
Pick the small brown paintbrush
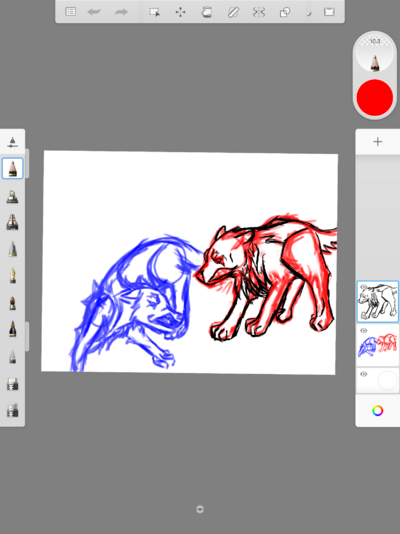coord(13,303)
